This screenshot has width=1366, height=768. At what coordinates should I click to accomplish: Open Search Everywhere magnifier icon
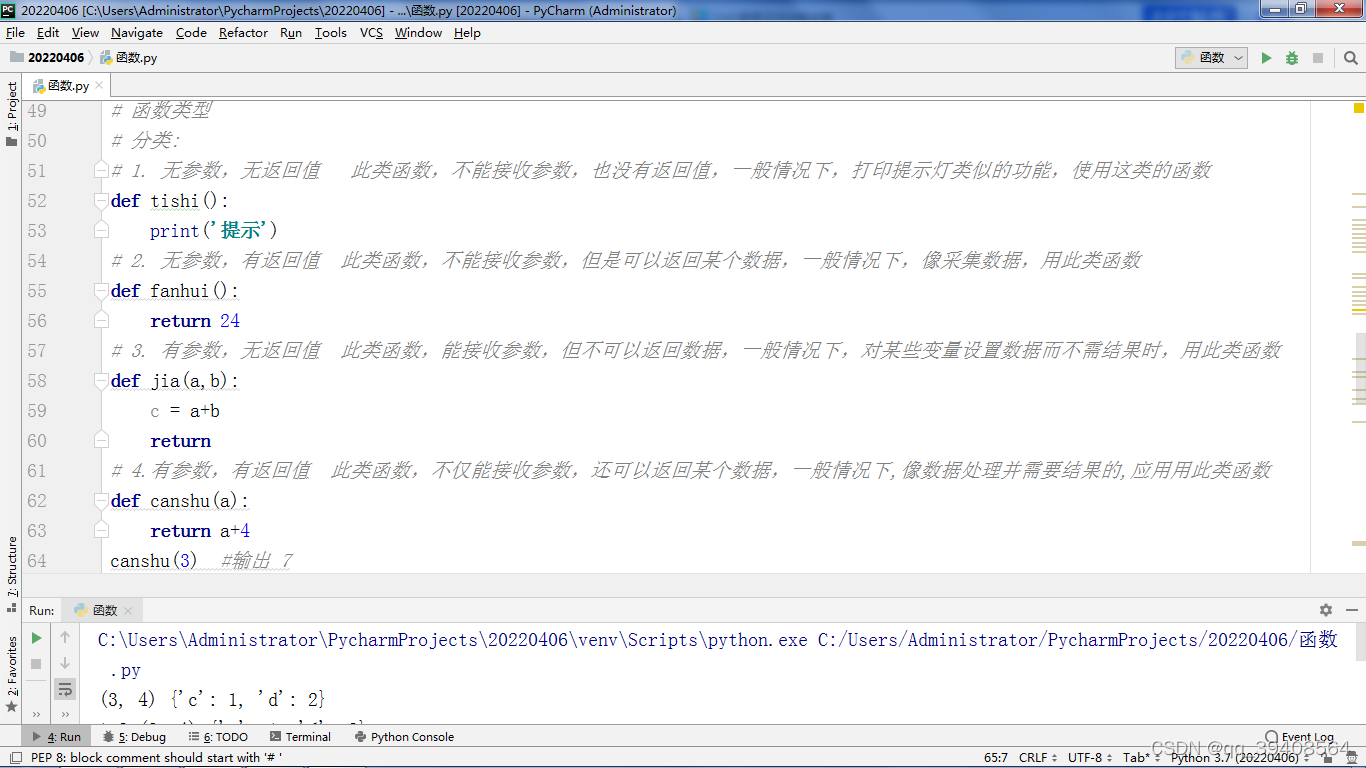click(x=1351, y=58)
